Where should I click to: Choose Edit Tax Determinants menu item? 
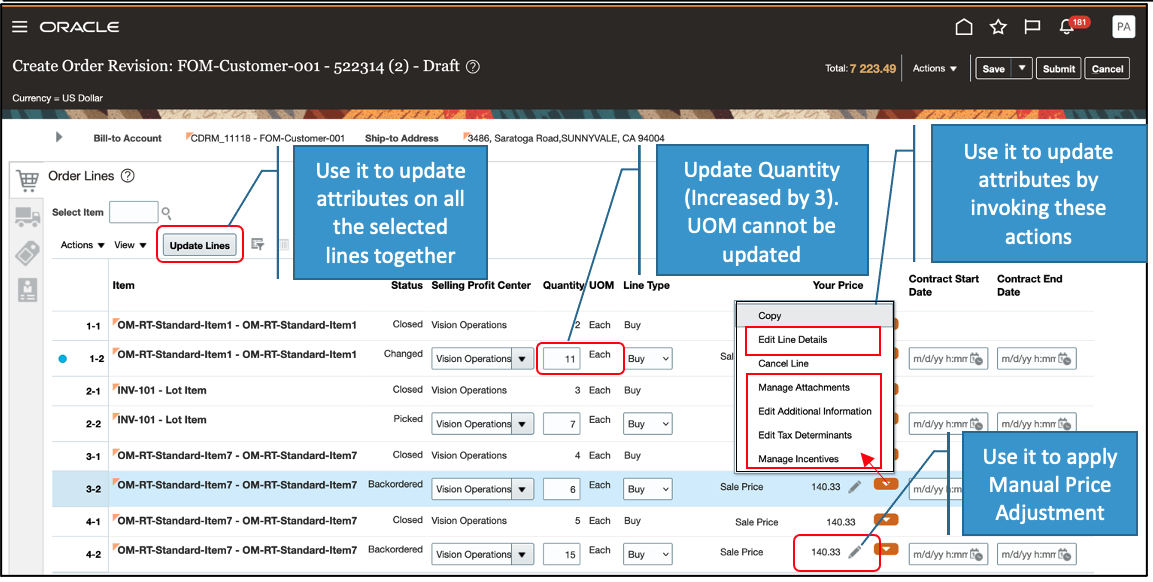click(x=804, y=435)
